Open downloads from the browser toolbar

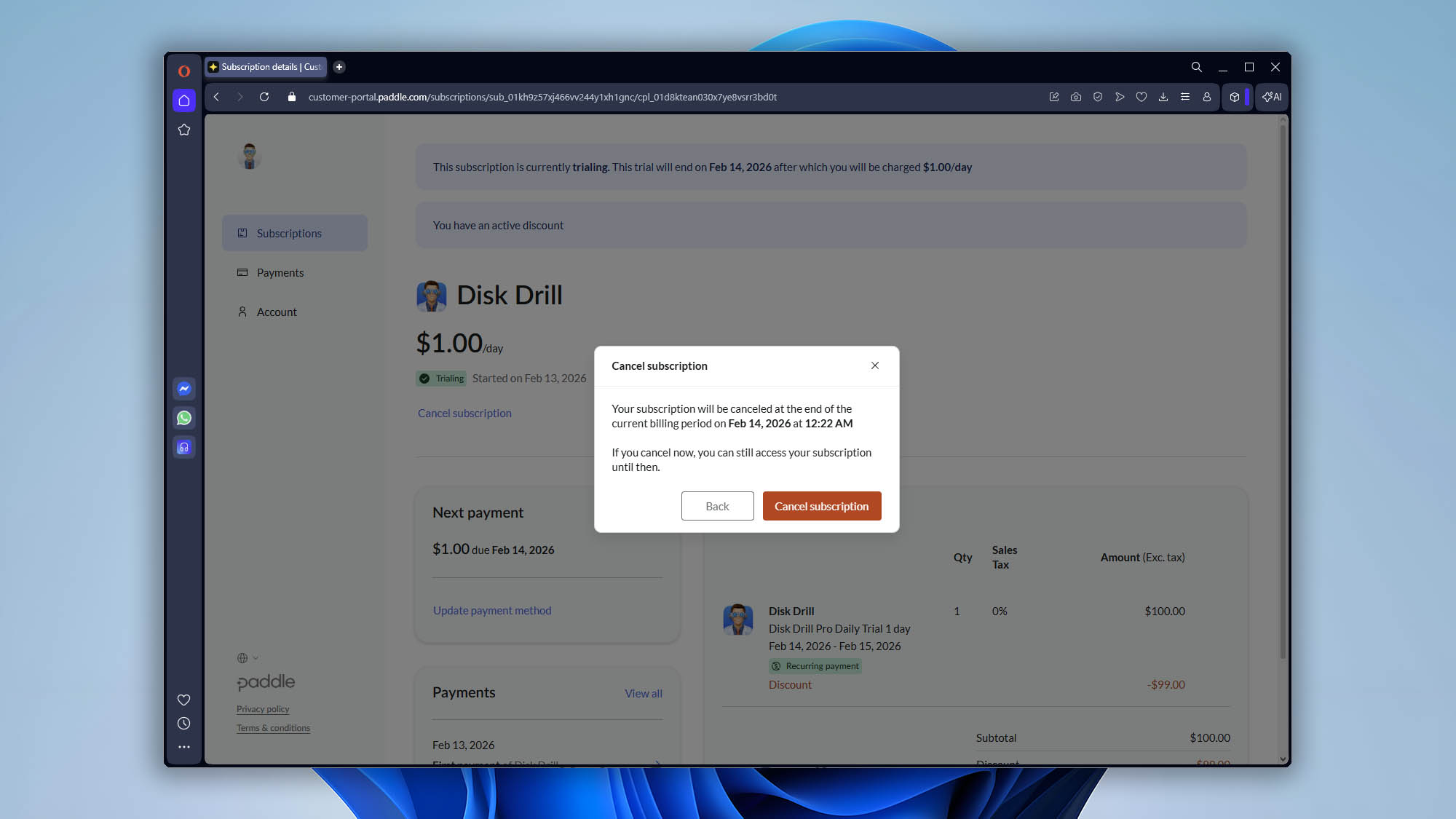coord(1163,97)
